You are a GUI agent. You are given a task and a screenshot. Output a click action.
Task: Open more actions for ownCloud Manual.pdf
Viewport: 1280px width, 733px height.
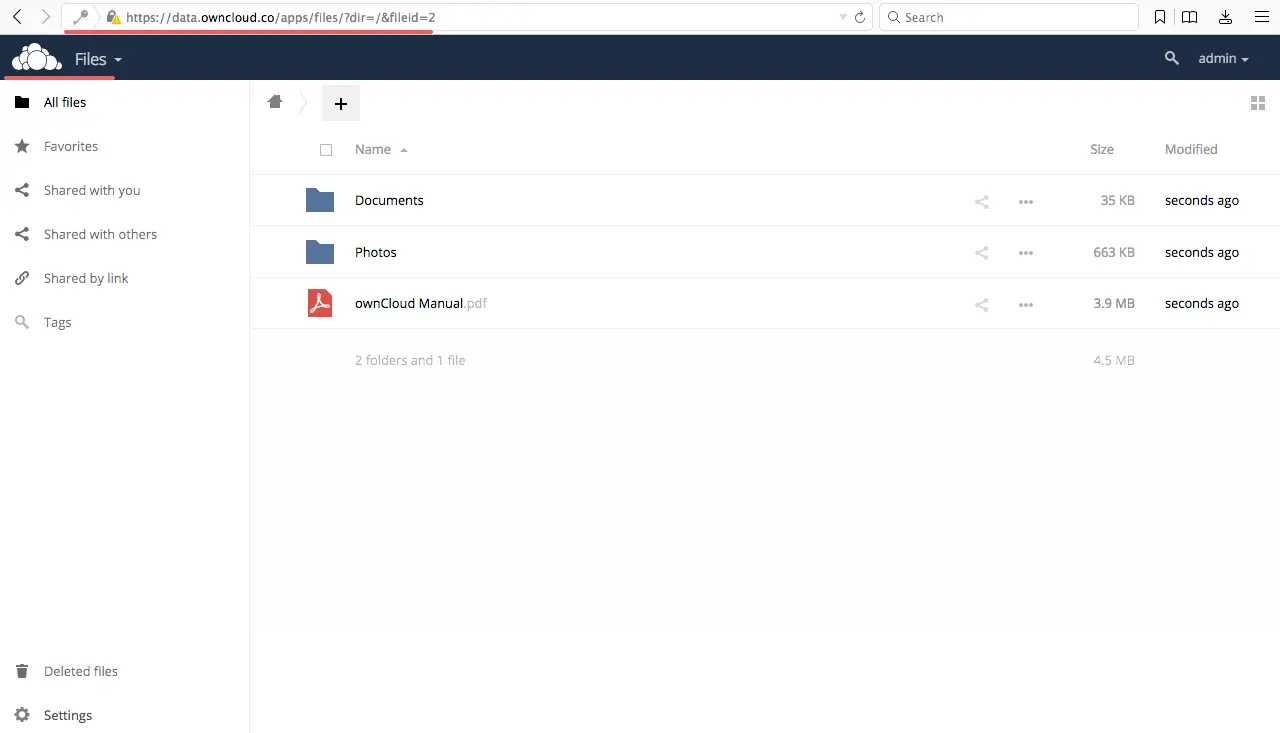click(x=1026, y=304)
